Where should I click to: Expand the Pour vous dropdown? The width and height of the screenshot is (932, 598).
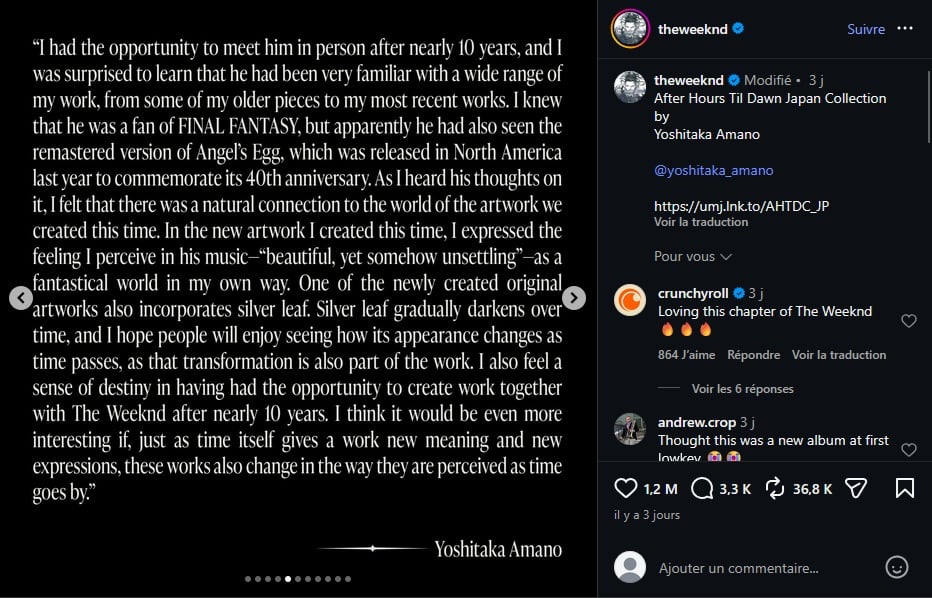point(692,257)
